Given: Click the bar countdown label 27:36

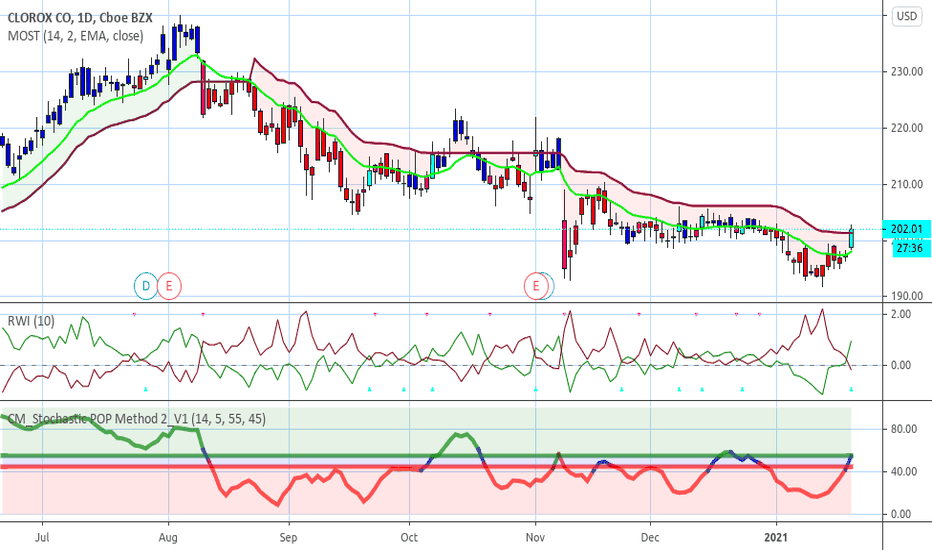Looking at the screenshot, I should pyautogui.click(x=909, y=248).
